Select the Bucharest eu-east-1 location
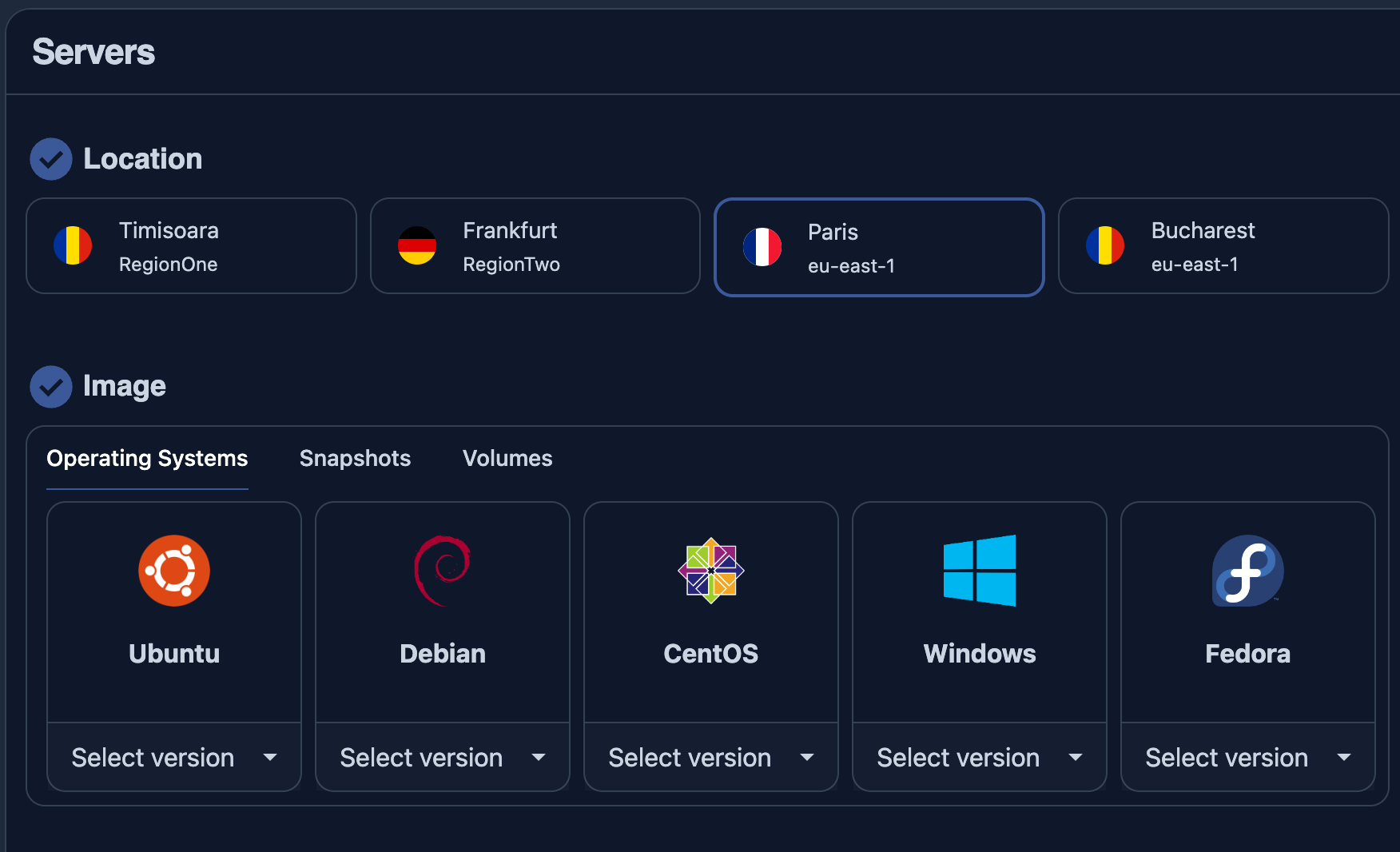This screenshot has height=852, width=1400. coord(1223,245)
